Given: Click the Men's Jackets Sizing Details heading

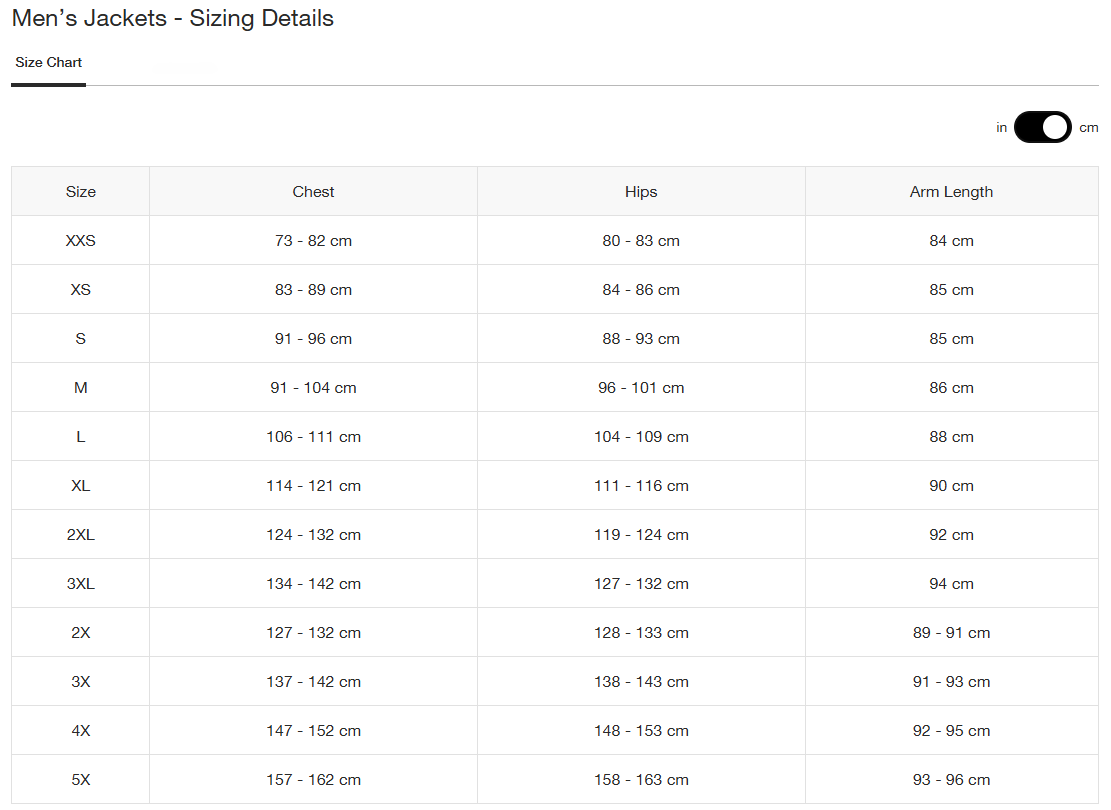Looking at the screenshot, I should (x=173, y=19).
